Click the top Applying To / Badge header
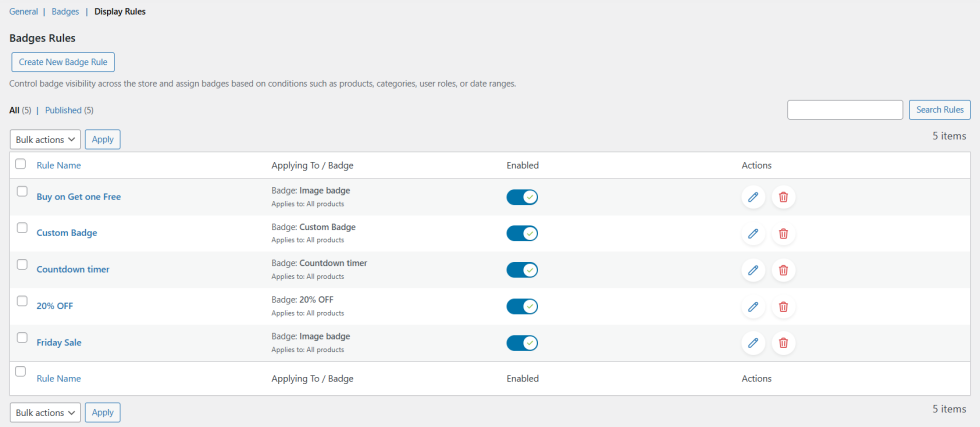Screen dimensions: 980x427 tap(312, 166)
